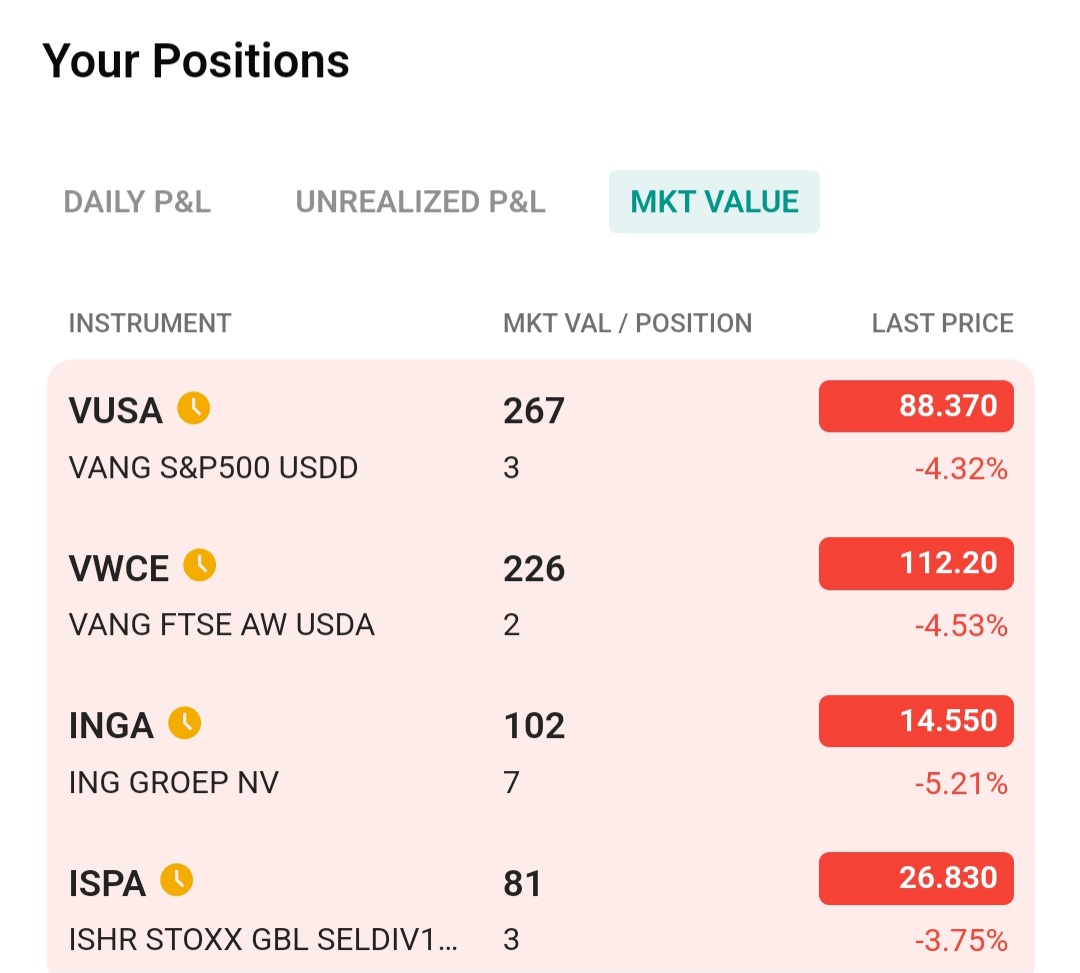Click the red 88.370 price badge
Image resolution: width=1080 pixels, height=973 pixels.
pyautogui.click(x=916, y=406)
